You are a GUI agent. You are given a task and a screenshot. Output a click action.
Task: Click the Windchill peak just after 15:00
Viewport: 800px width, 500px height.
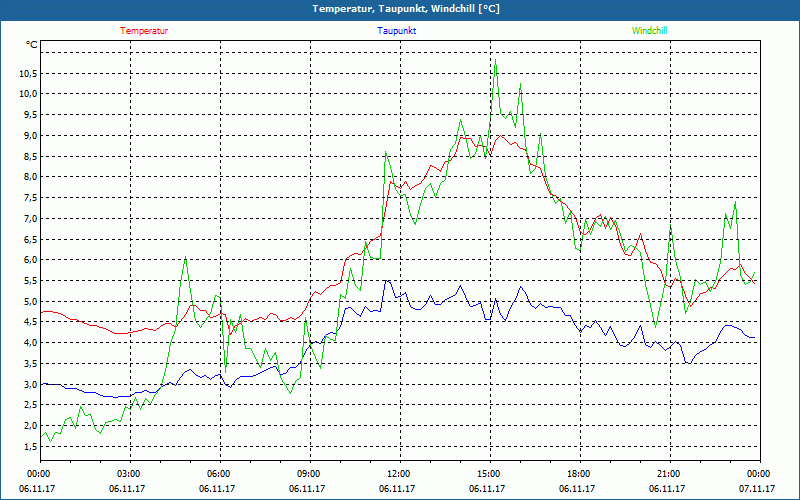495,60
